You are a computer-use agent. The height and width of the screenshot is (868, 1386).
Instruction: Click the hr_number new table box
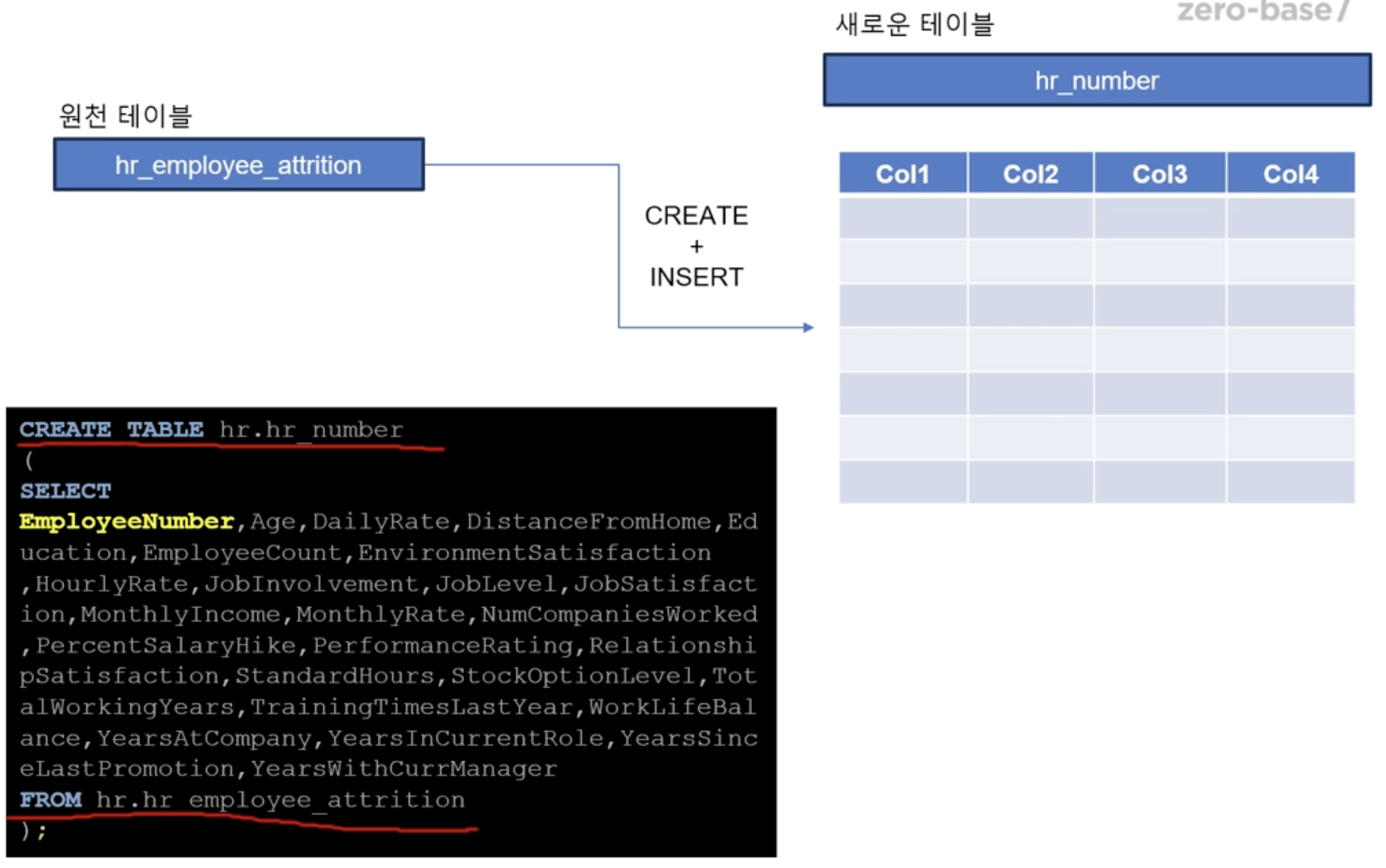(x=1097, y=80)
